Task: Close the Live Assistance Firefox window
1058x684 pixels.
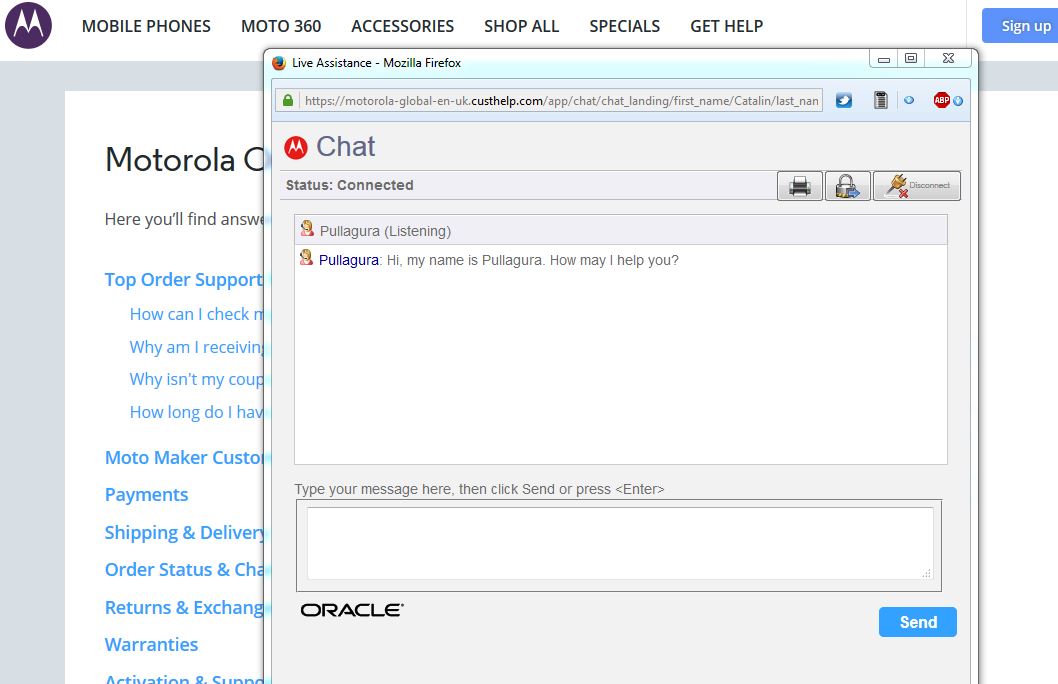Action: [948, 59]
